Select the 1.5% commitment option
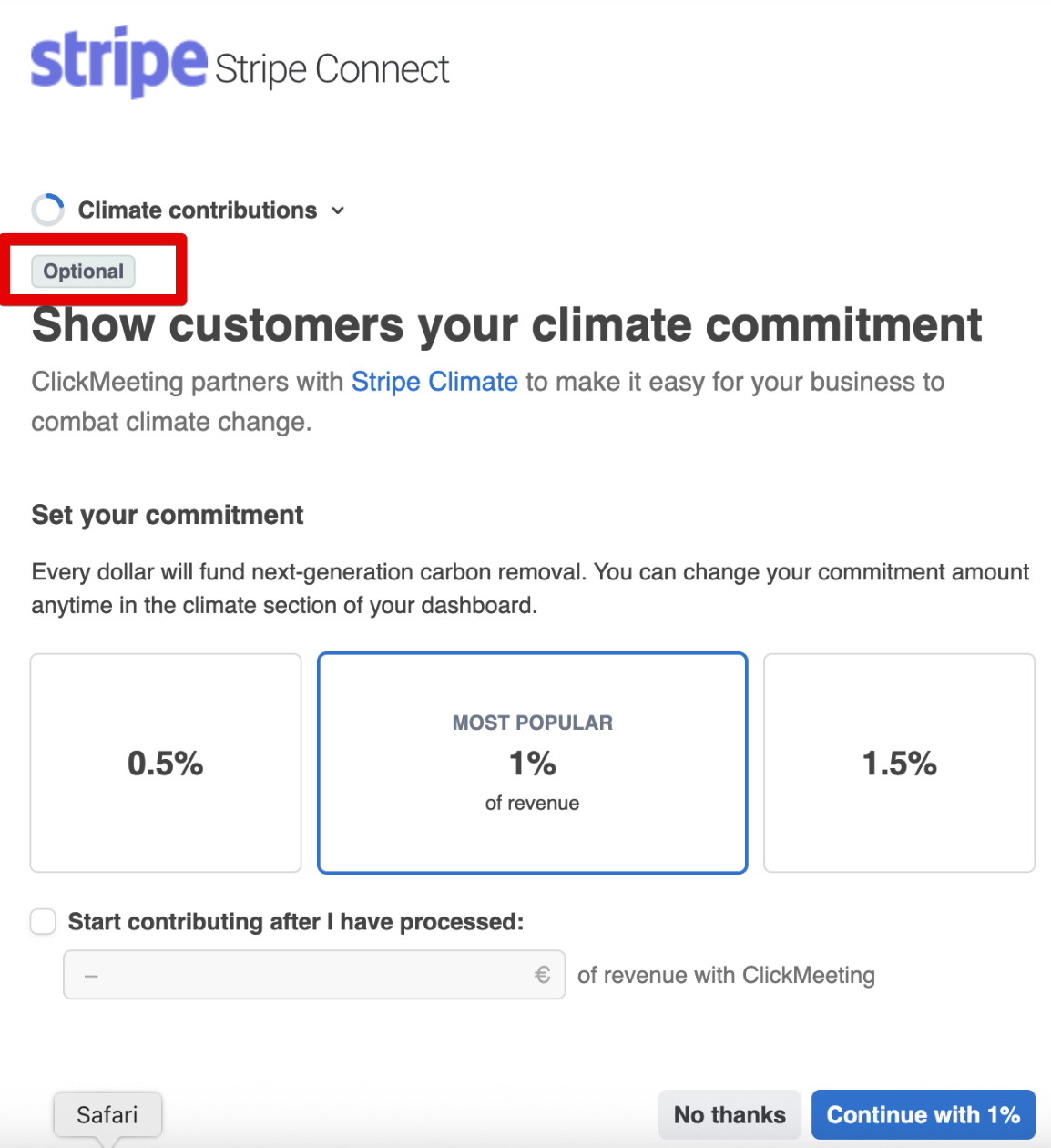The image size is (1051, 1148). point(899,763)
